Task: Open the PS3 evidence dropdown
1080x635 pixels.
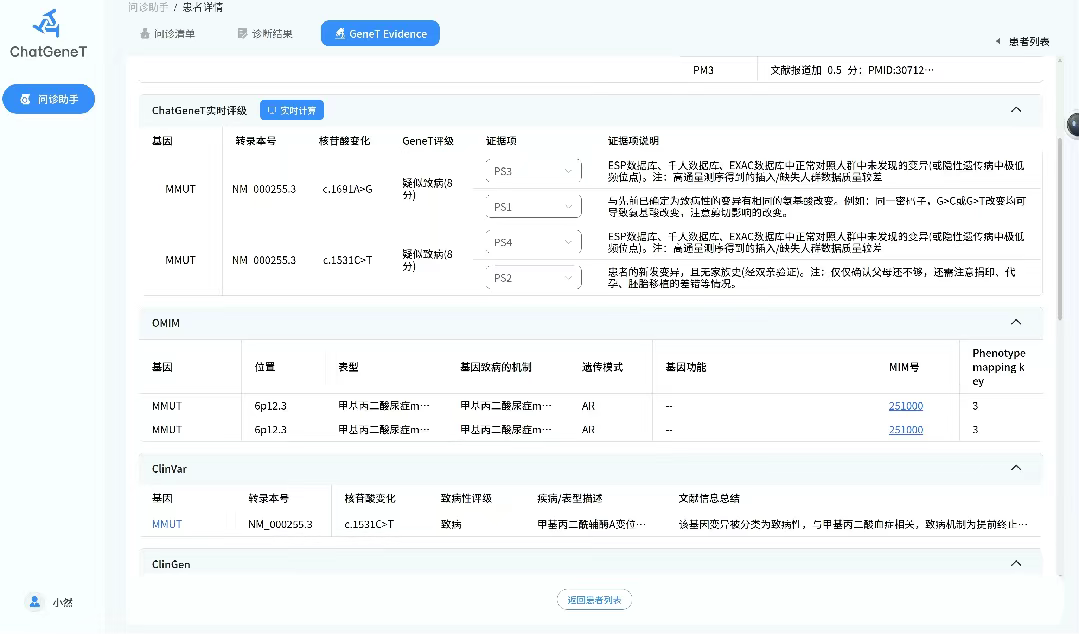Action: tap(533, 171)
